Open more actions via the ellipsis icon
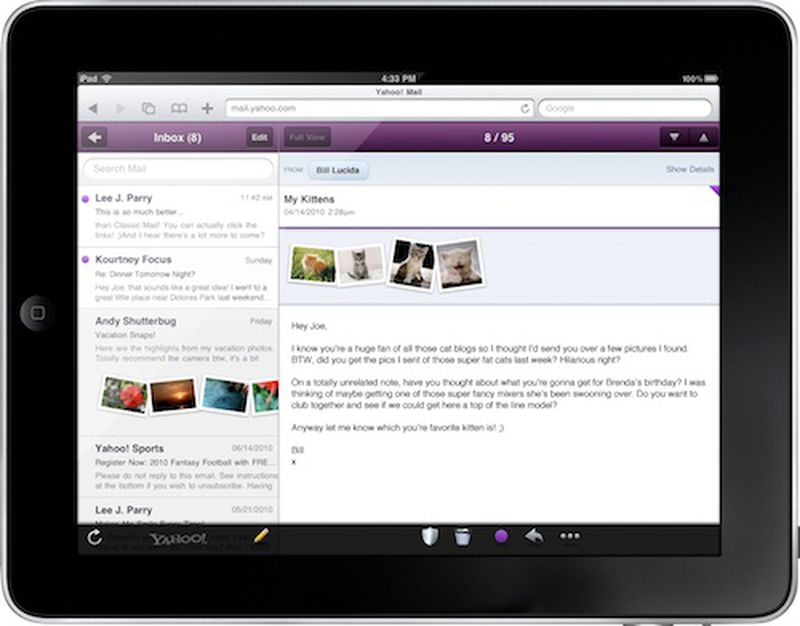 (569, 536)
